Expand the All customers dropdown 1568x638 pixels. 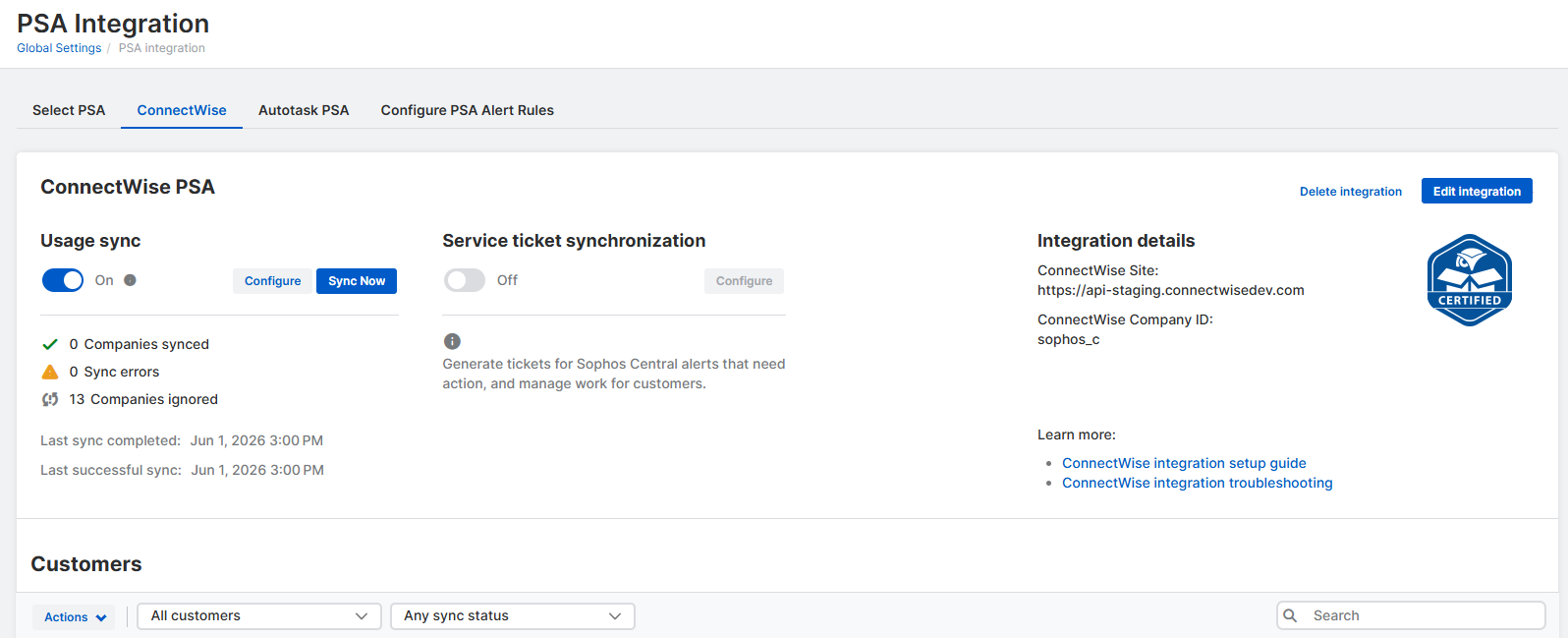pyautogui.click(x=259, y=616)
